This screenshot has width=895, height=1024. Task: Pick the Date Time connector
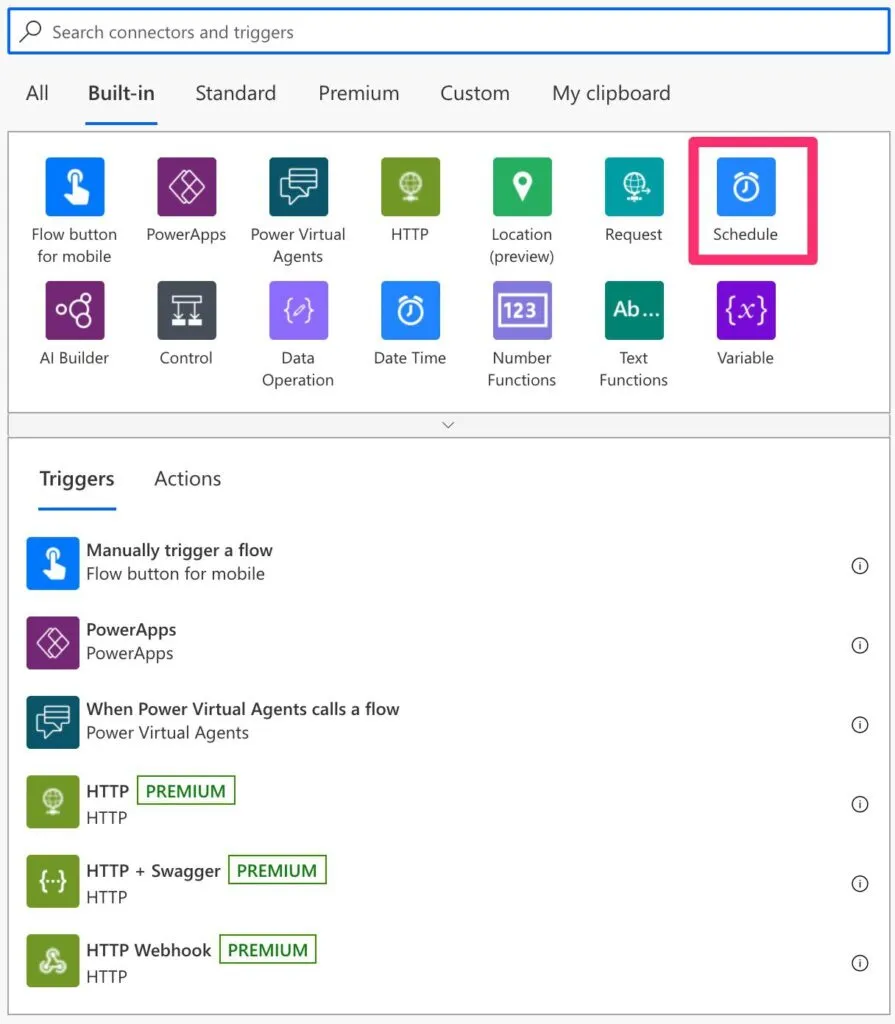coord(410,311)
